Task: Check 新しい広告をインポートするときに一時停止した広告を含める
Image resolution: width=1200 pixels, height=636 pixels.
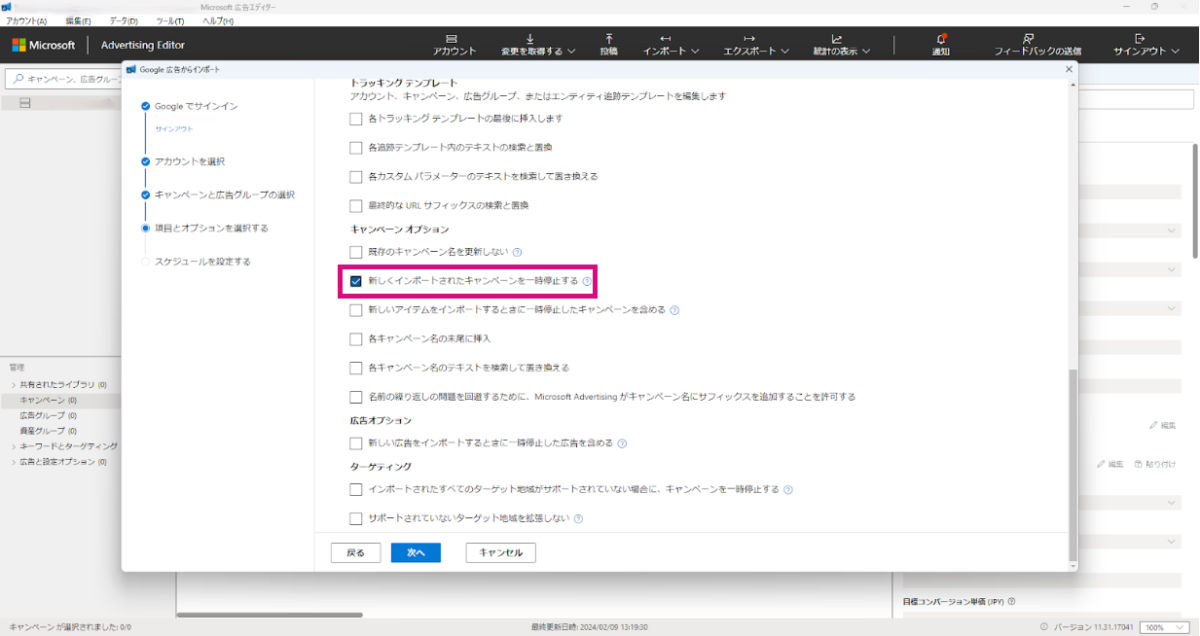Action: coord(356,443)
